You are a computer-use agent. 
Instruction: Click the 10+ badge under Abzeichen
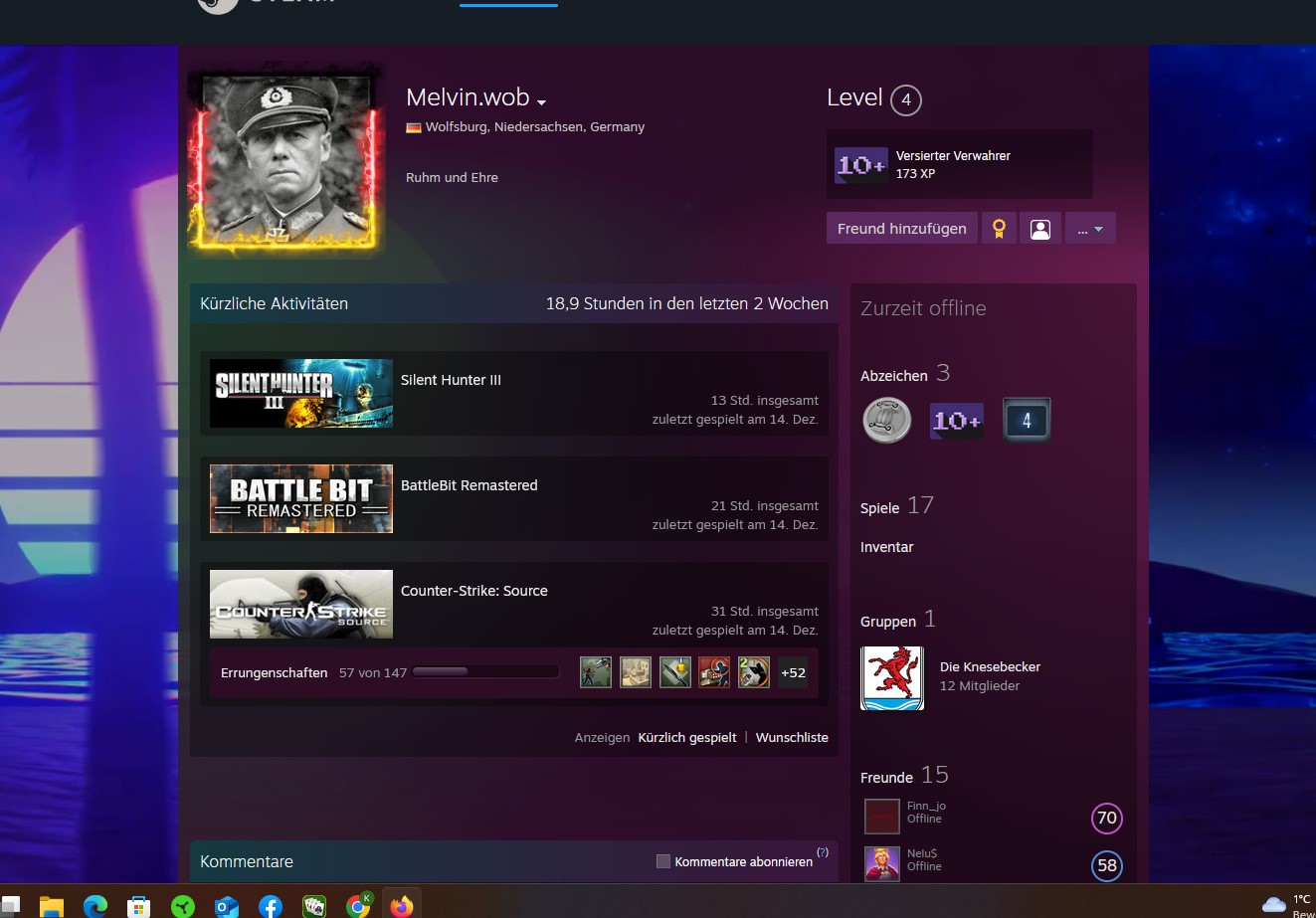[957, 421]
